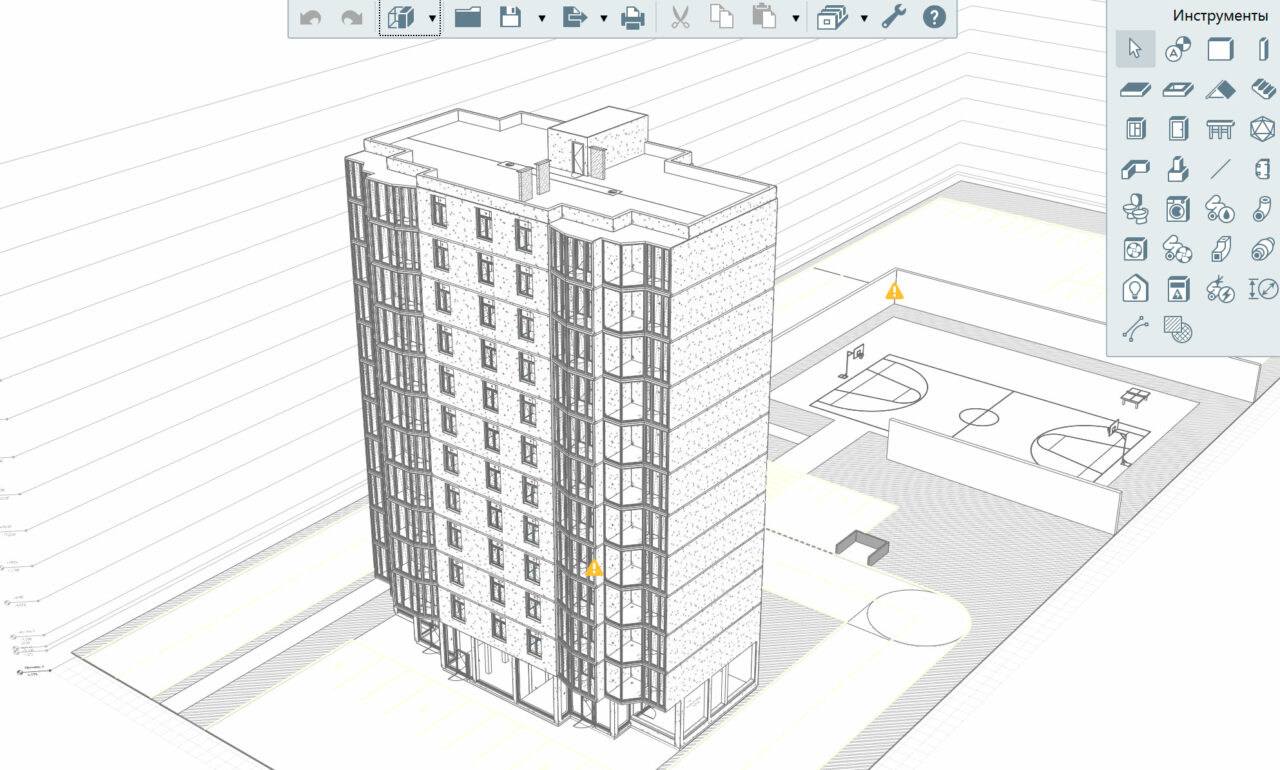Click the warning marker on the building facade

[x=594, y=568]
